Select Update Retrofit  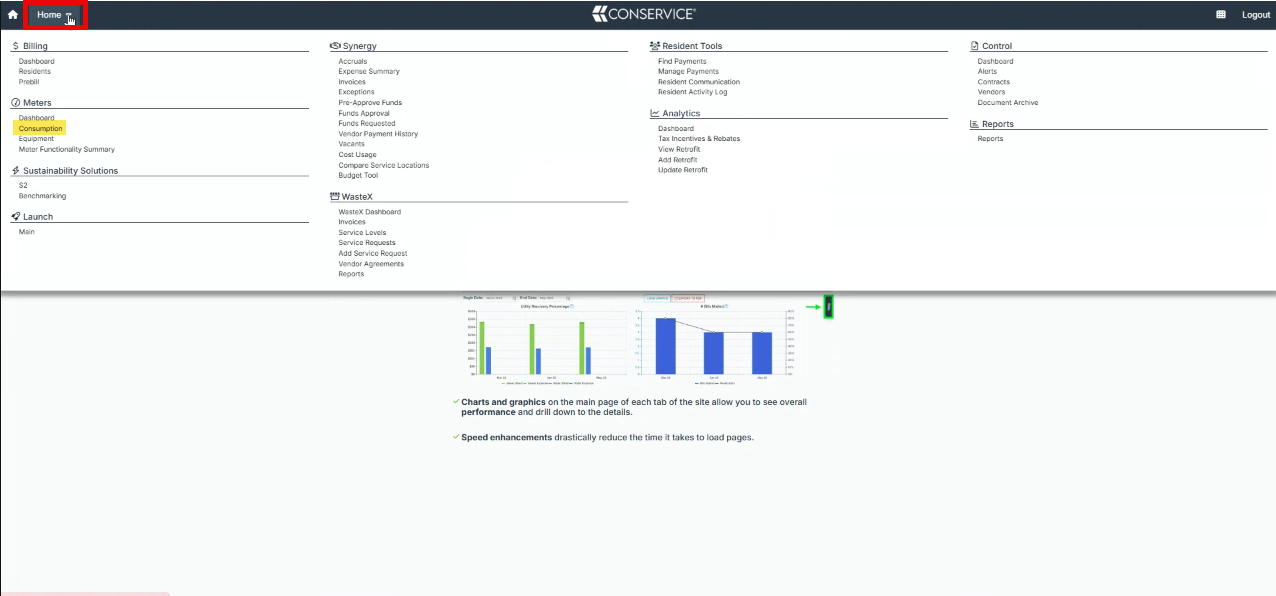[x=683, y=170]
